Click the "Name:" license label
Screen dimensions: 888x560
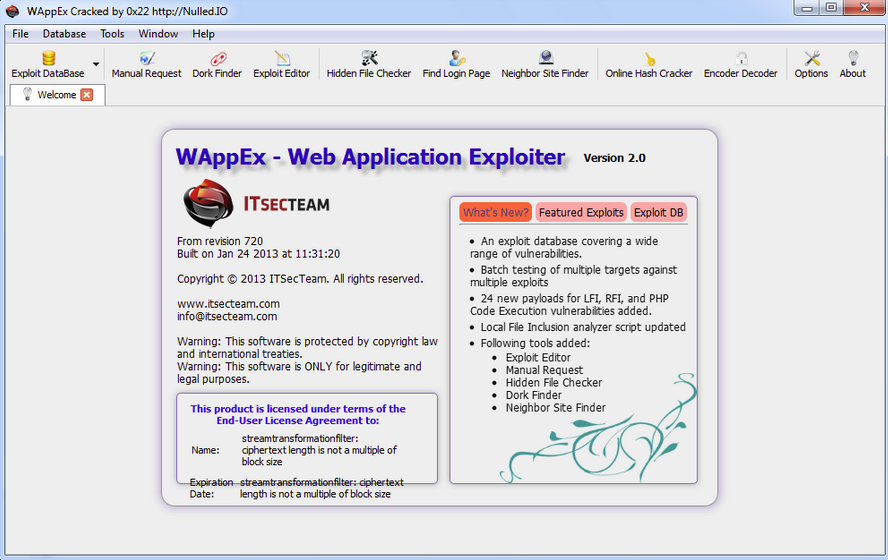tap(205, 450)
